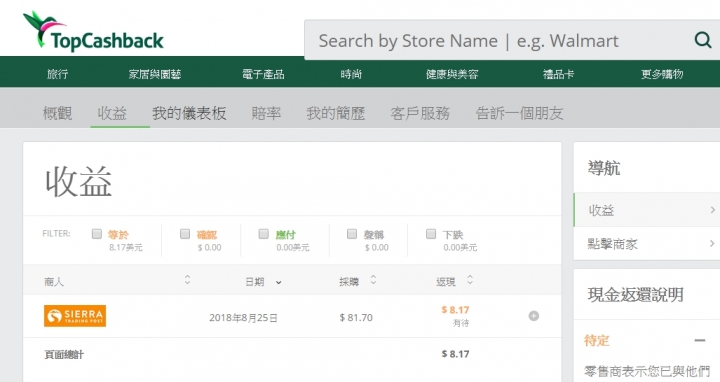Image resolution: width=720 pixels, height=382 pixels.
Task: Sort by 商人 column arrows
Action: (x=187, y=280)
